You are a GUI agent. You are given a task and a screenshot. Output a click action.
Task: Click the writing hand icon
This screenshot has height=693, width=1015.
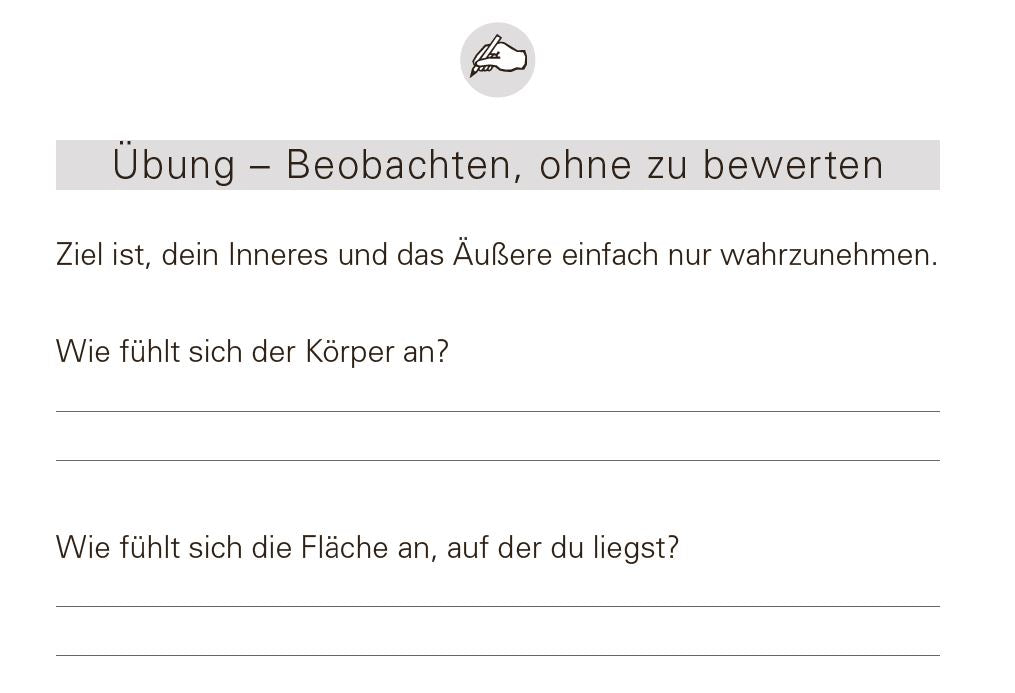coord(498,60)
